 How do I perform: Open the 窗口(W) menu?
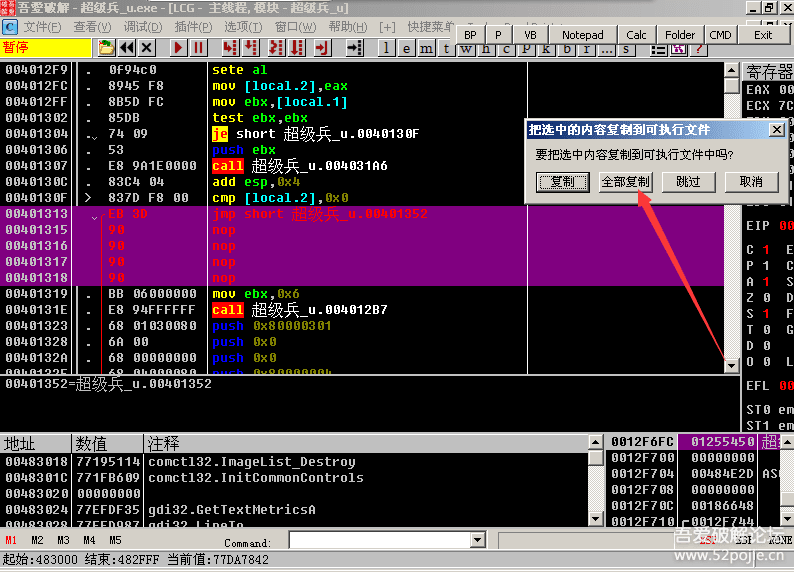[x=295, y=26]
